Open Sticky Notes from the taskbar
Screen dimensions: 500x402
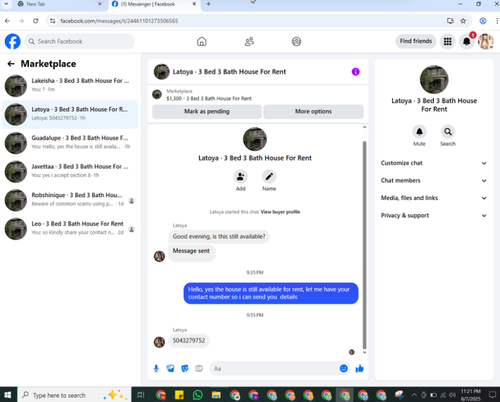tap(179, 395)
